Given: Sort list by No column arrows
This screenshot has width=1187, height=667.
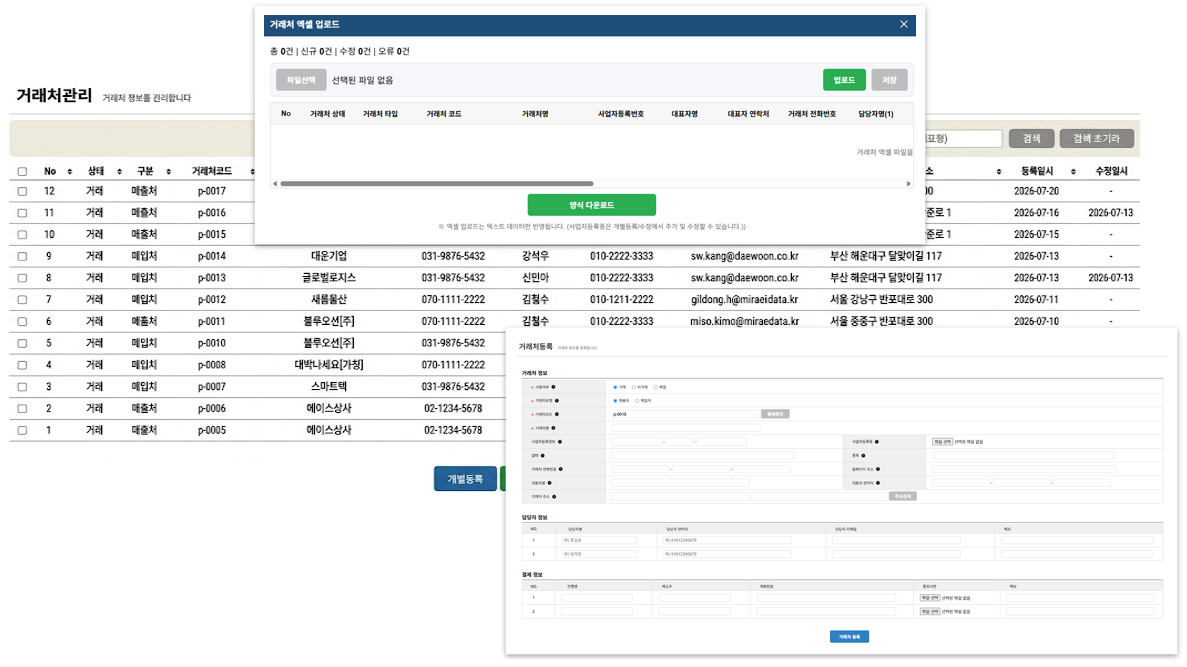Looking at the screenshot, I should click(x=70, y=172).
